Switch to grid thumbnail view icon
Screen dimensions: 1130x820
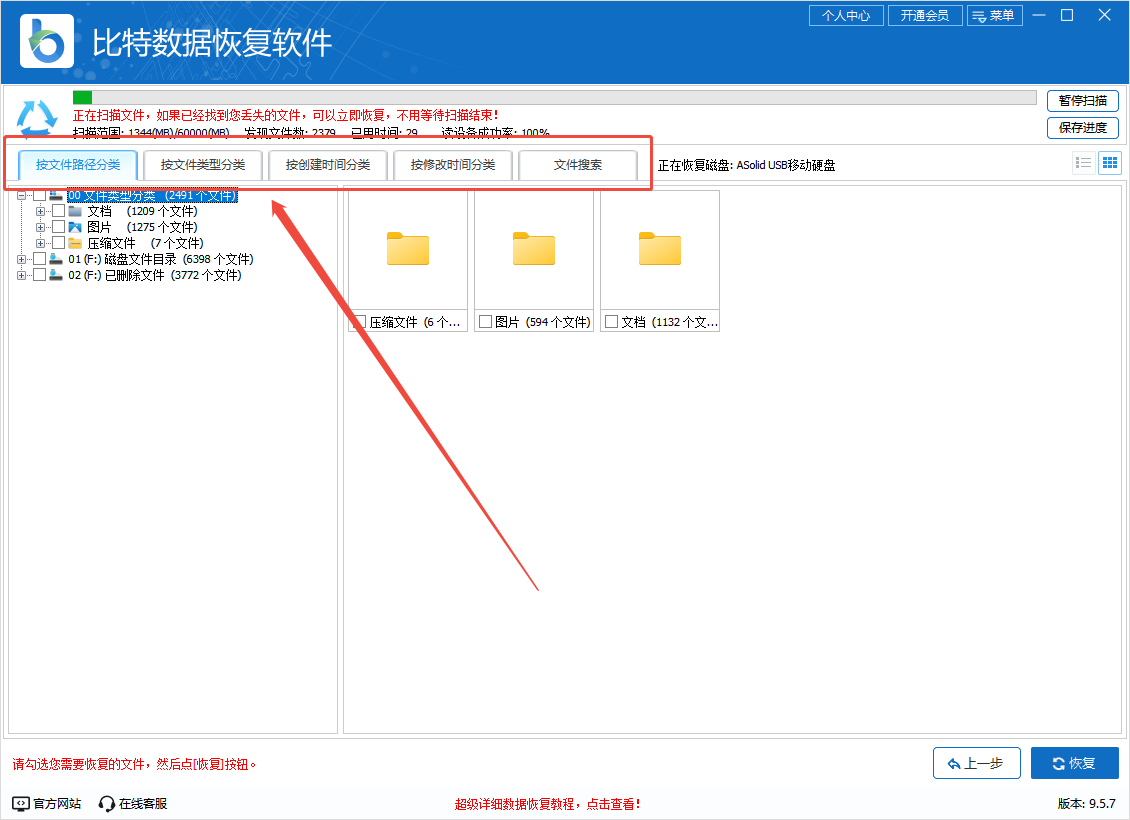pyautogui.click(x=1110, y=163)
